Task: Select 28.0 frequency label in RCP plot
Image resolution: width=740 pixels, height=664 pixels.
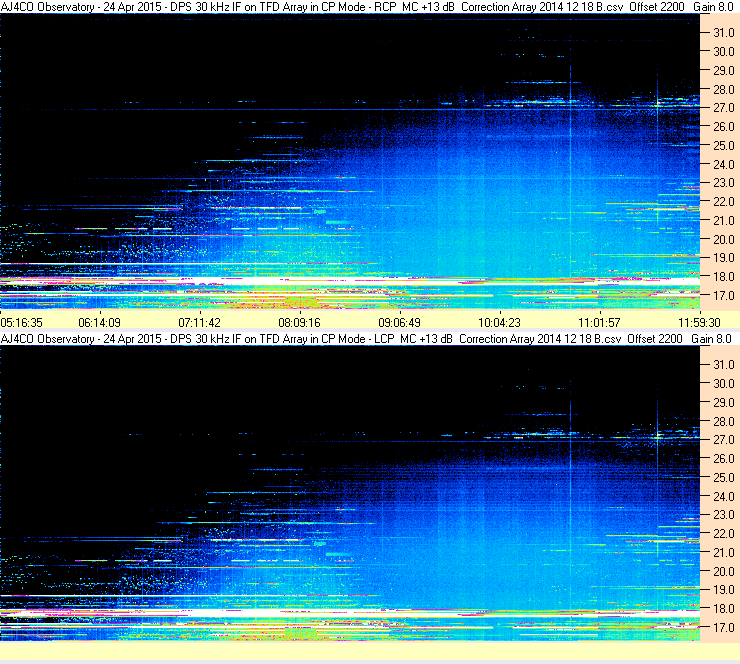Action: click(x=724, y=90)
